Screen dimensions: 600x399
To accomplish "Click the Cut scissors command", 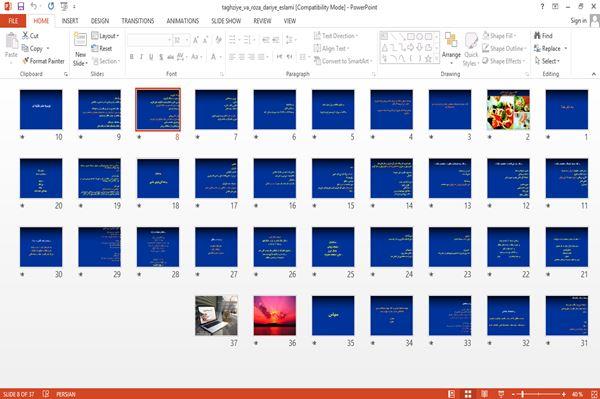I will 30,36.
